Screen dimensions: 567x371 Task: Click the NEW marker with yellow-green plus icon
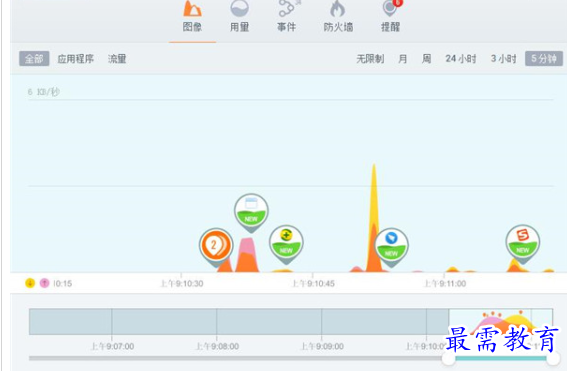click(x=286, y=243)
